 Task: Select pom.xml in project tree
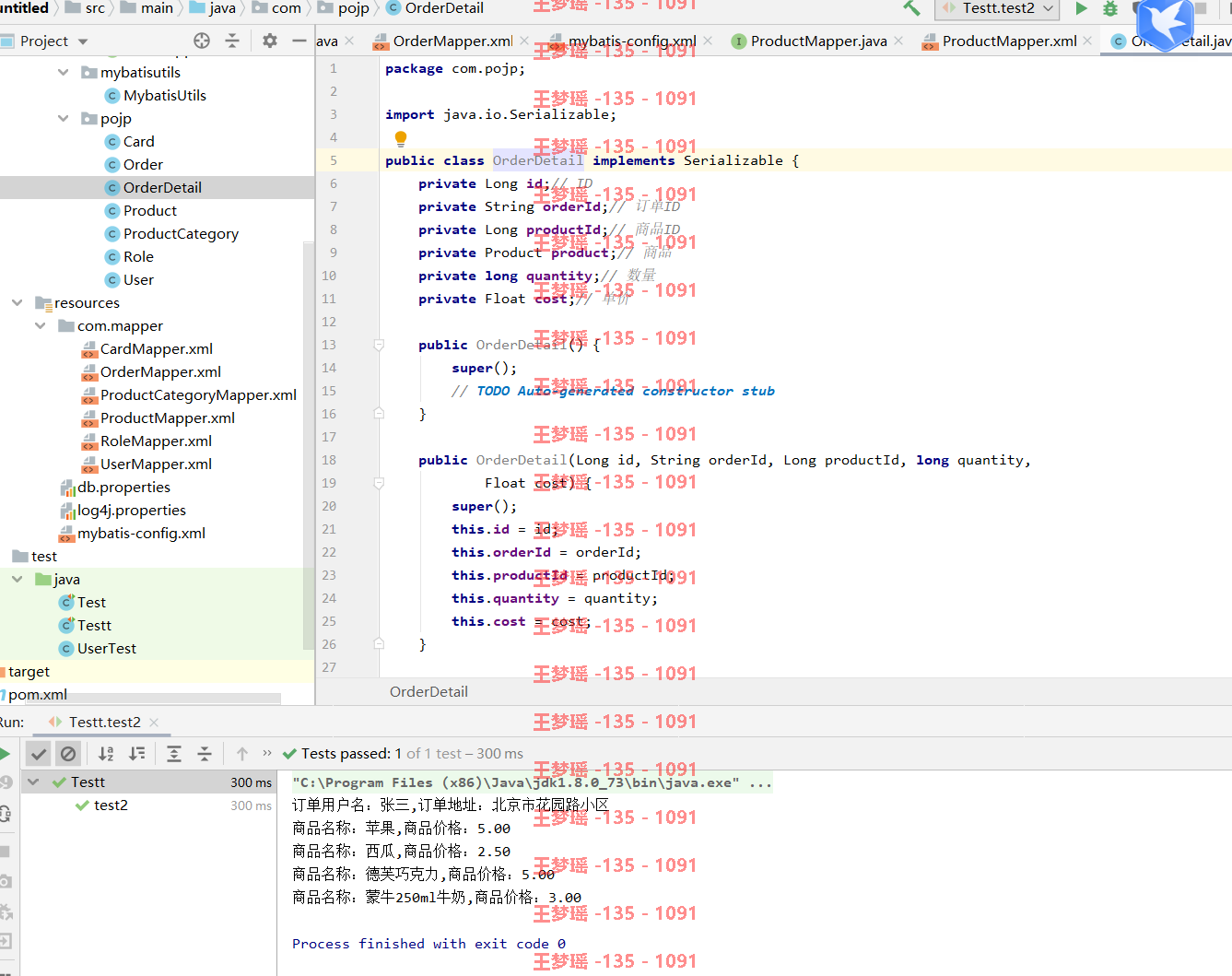click(33, 694)
